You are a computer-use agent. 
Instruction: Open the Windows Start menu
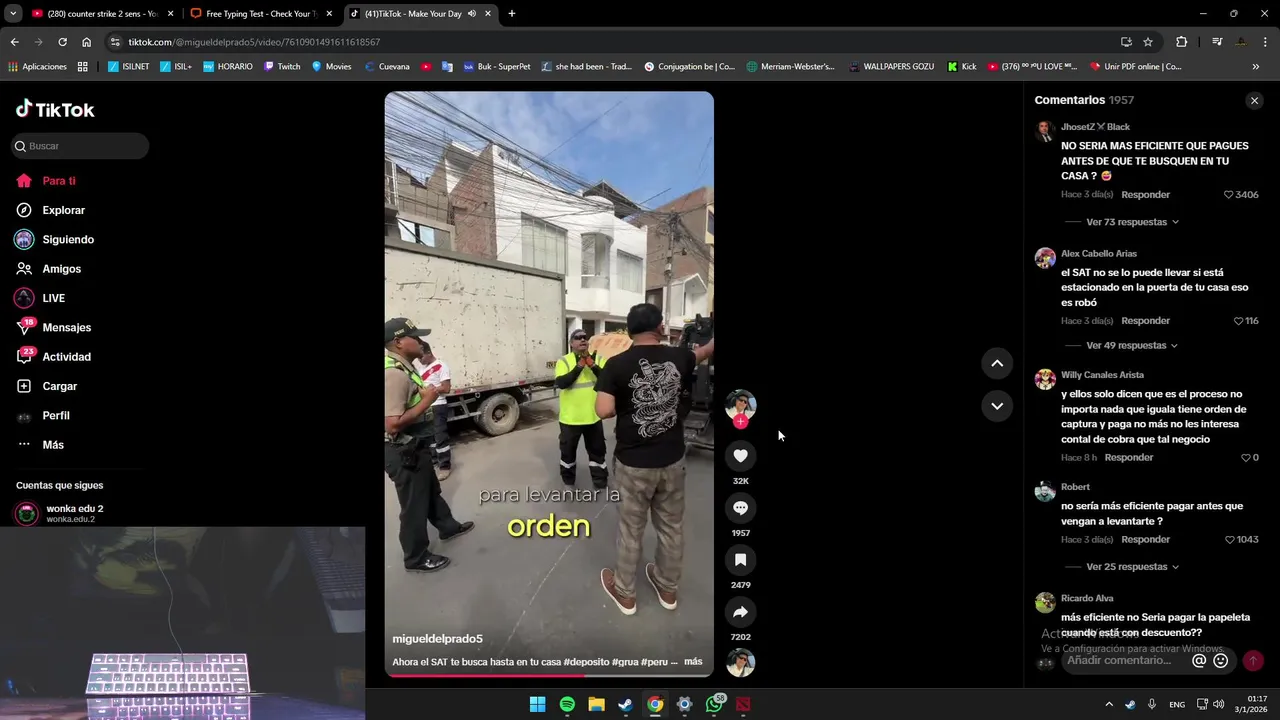[x=537, y=705]
